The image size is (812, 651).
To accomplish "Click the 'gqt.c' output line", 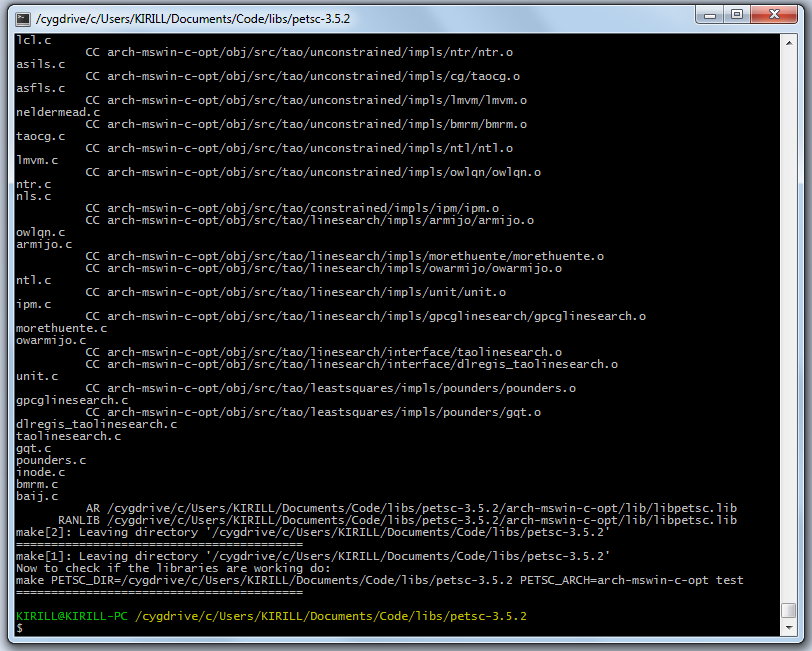I will point(34,448).
